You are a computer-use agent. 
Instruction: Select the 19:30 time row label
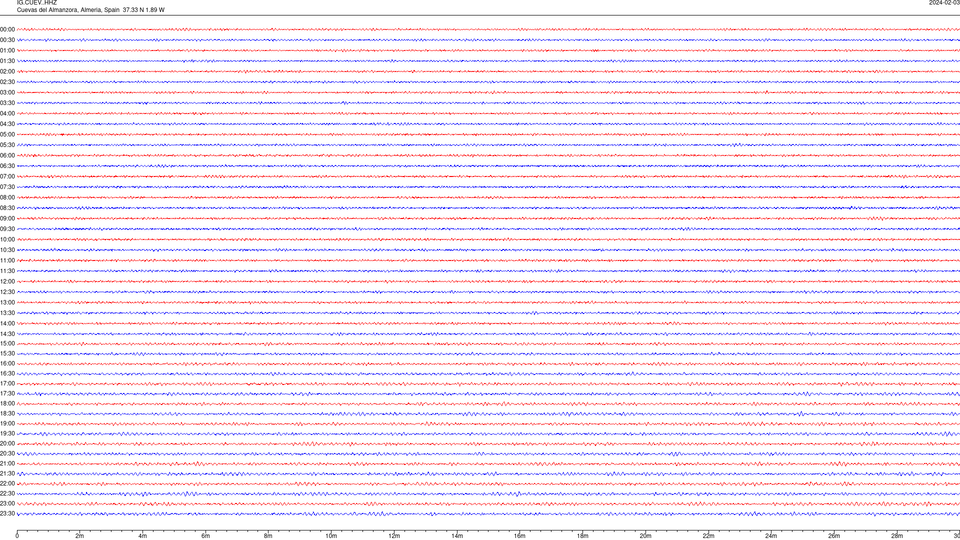7,434
